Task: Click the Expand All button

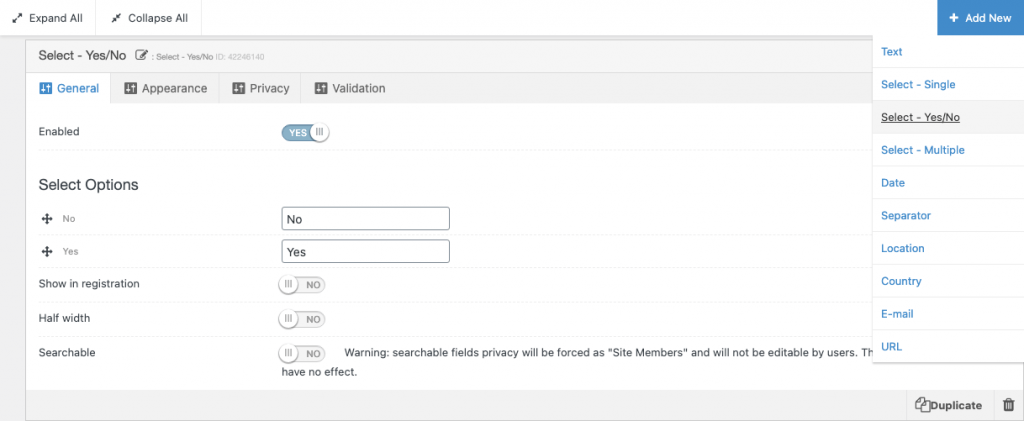Action: tap(48, 18)
